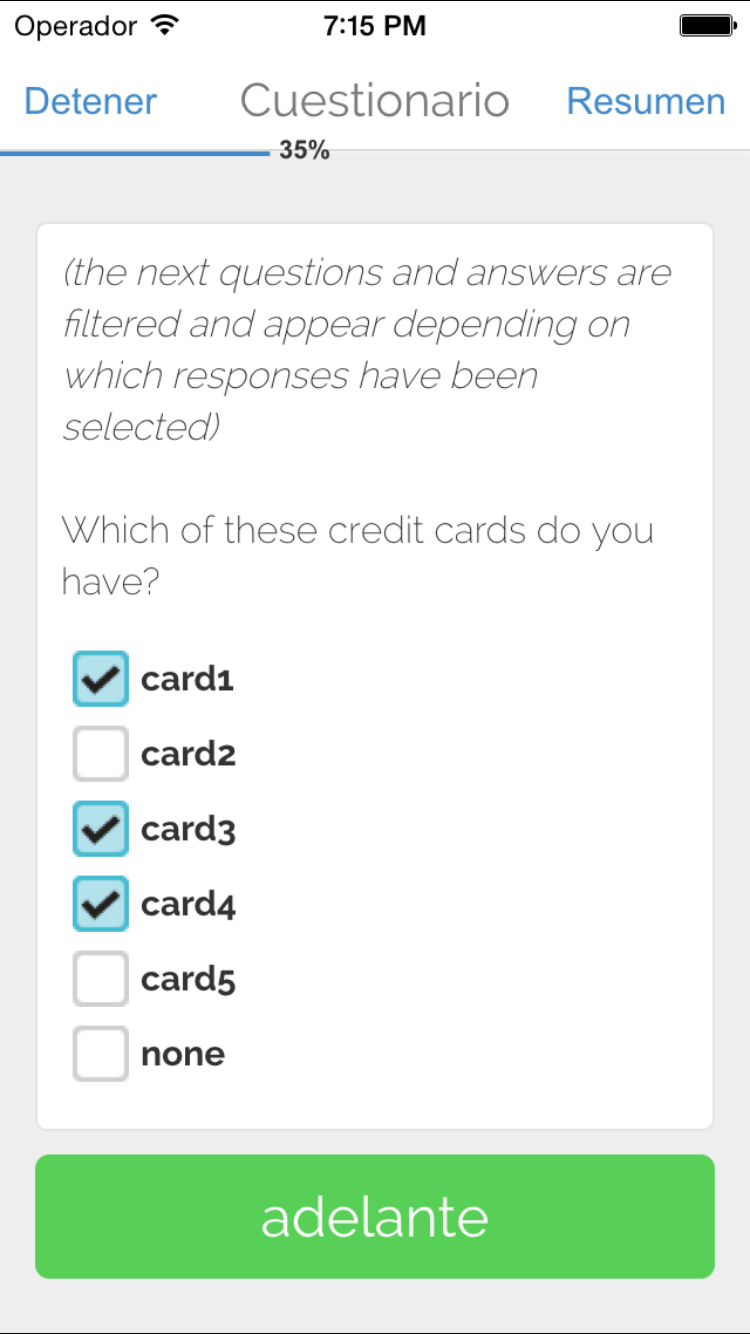This screenshot has height=1334, width=750.
Task: Uncheck the card1 checkbox
Action: pyautogui.click(x=100, y=679)
